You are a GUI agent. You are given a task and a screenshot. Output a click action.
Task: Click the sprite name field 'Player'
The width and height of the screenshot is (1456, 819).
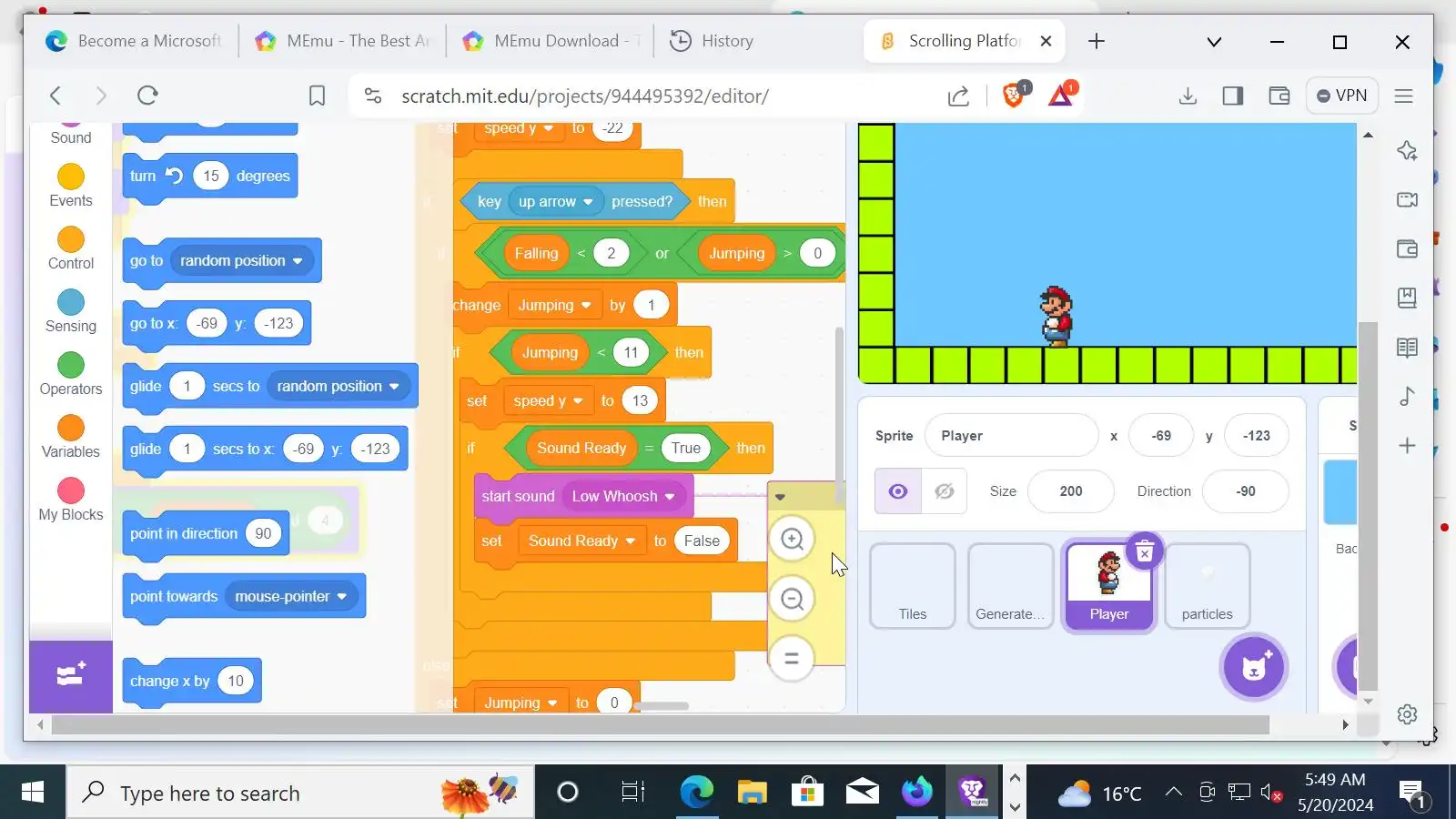[x=1011, y=436]
